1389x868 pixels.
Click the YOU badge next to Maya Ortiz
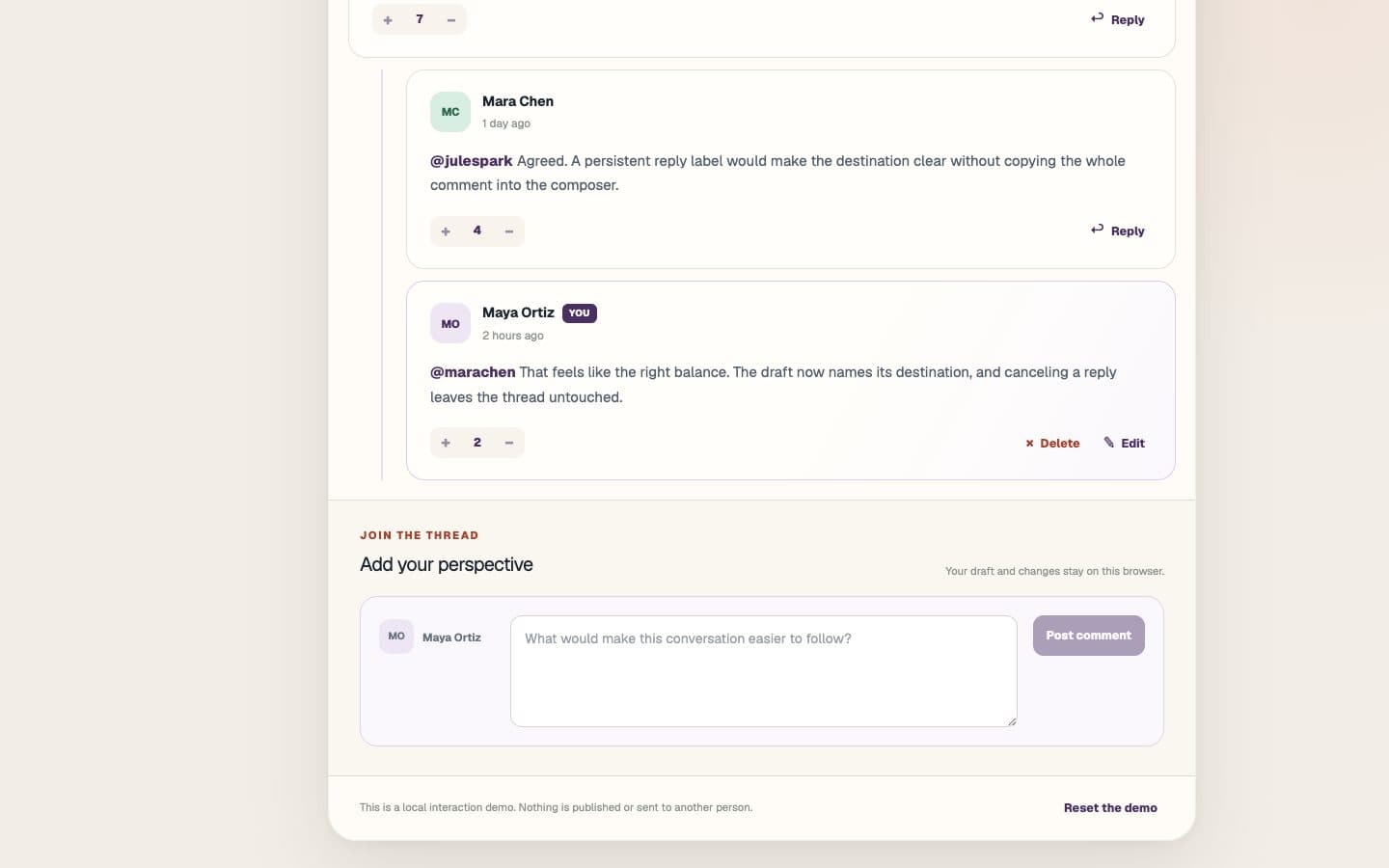pyautogui.click(x=580, y=313)
